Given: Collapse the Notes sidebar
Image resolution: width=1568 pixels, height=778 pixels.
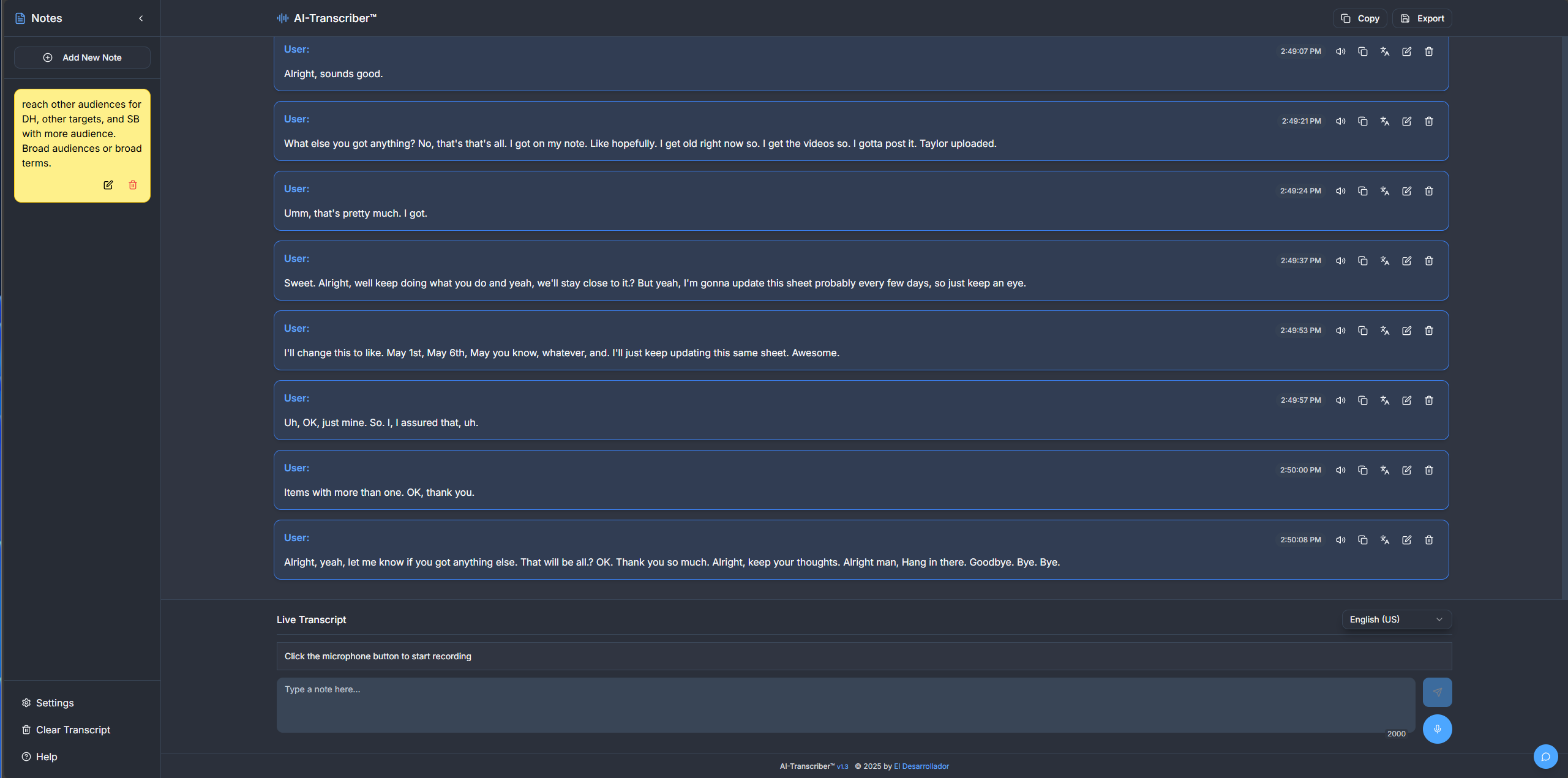Looking at the screenshot, I should coord(141,18).
